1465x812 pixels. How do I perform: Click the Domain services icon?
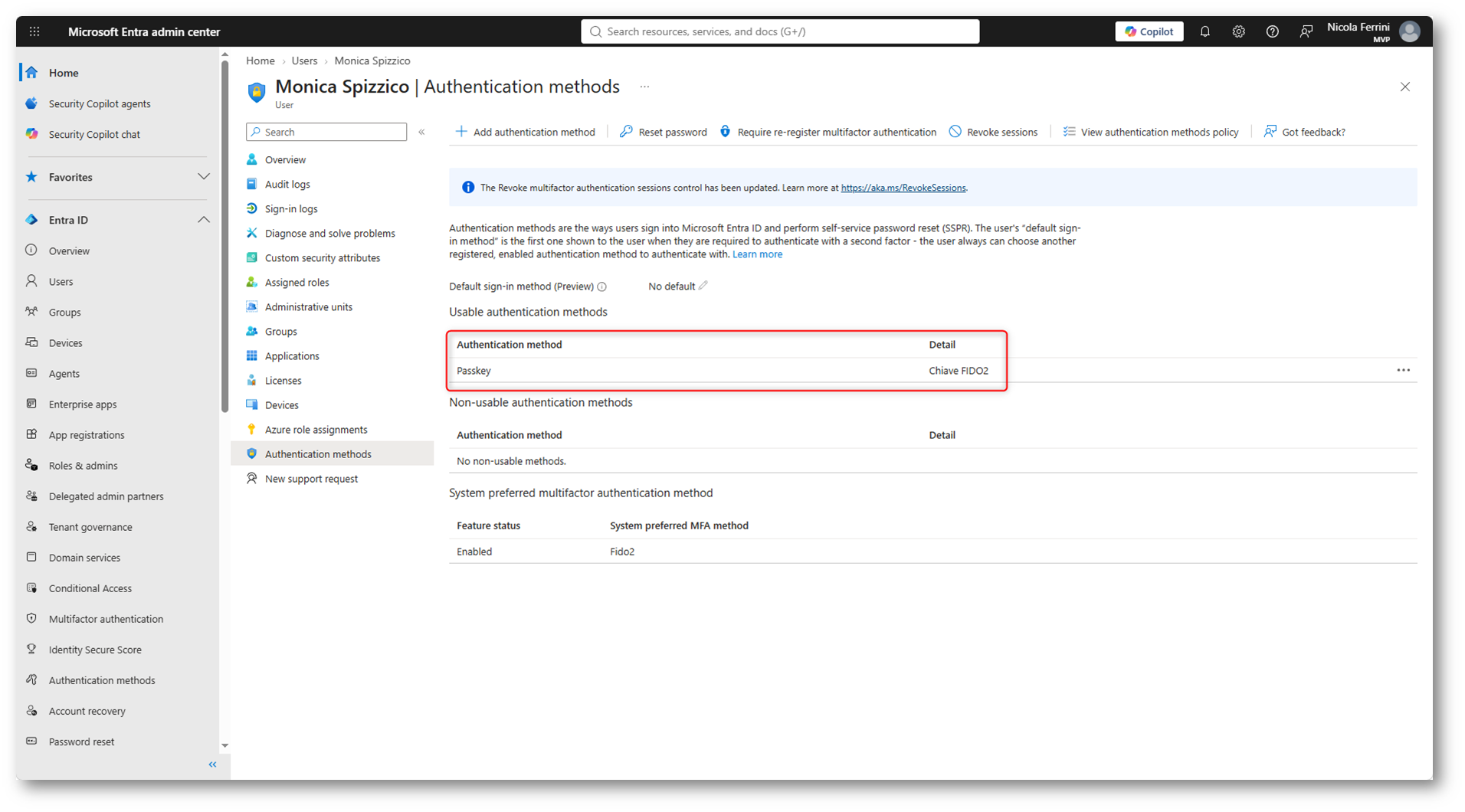[31, 557]
